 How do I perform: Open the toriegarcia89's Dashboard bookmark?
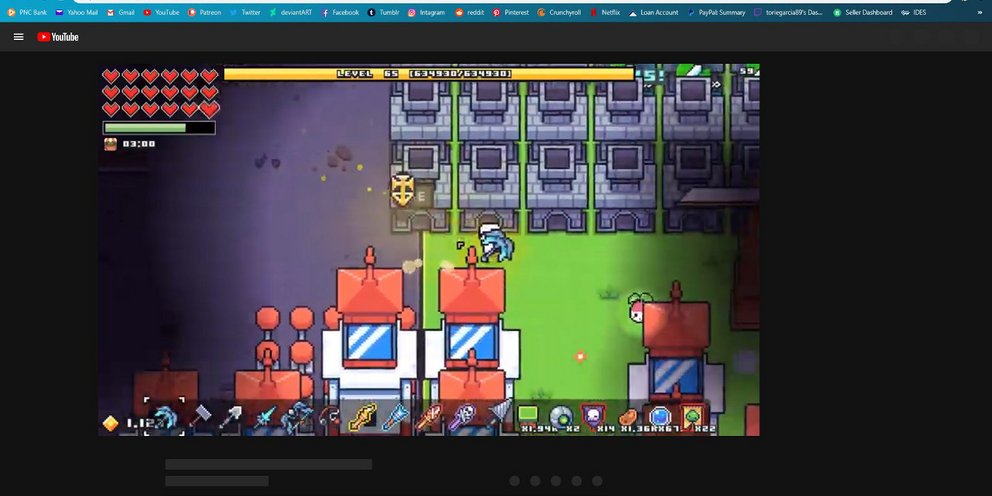pyautogui.click(x=788, y=12)
